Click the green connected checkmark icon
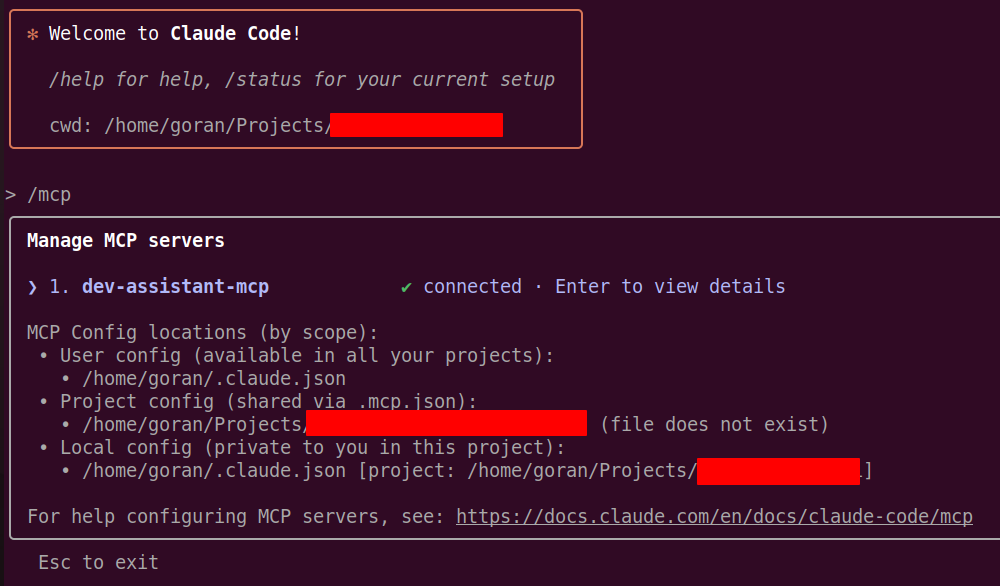This screenshot has width=1000, height=586. 406,287
